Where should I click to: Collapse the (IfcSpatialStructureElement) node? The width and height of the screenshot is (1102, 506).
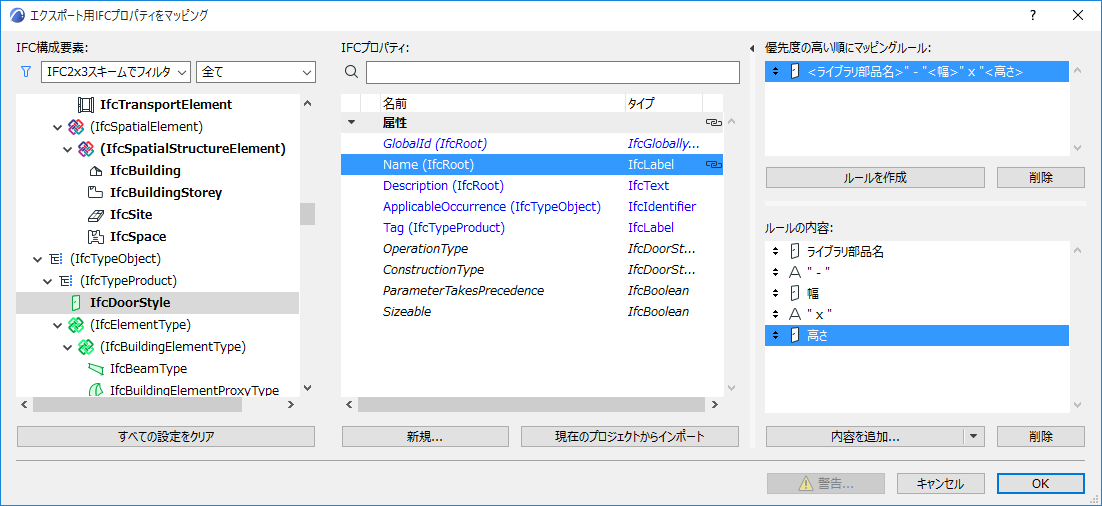tap(67, 149)
